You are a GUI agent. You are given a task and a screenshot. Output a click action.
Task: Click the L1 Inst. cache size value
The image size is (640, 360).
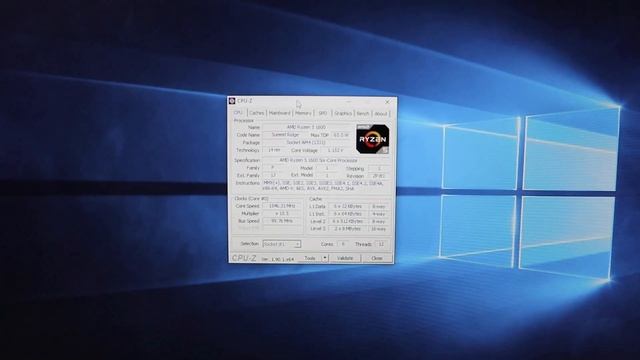pos(348,214)
